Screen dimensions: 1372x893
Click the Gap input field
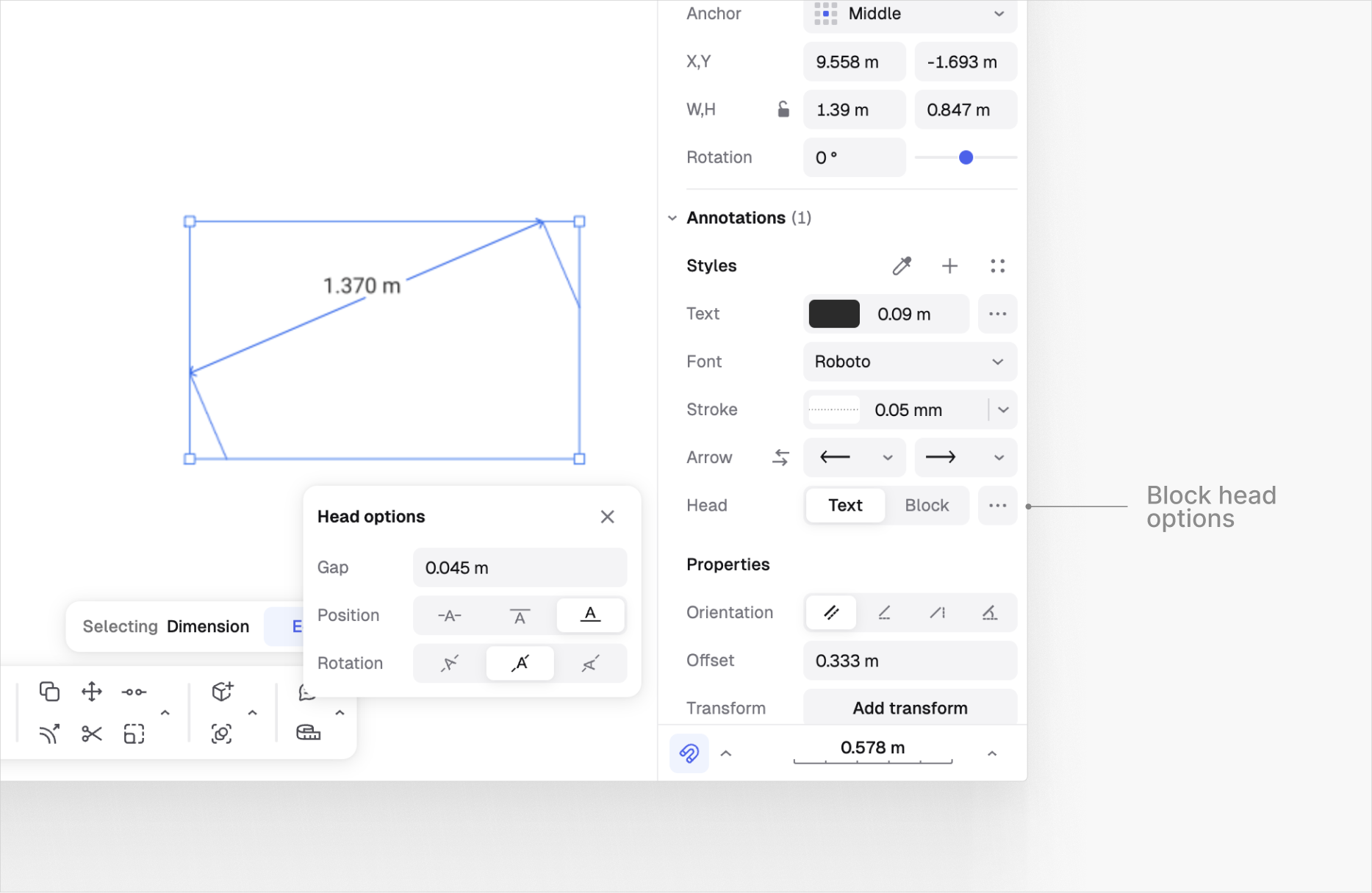520,568
